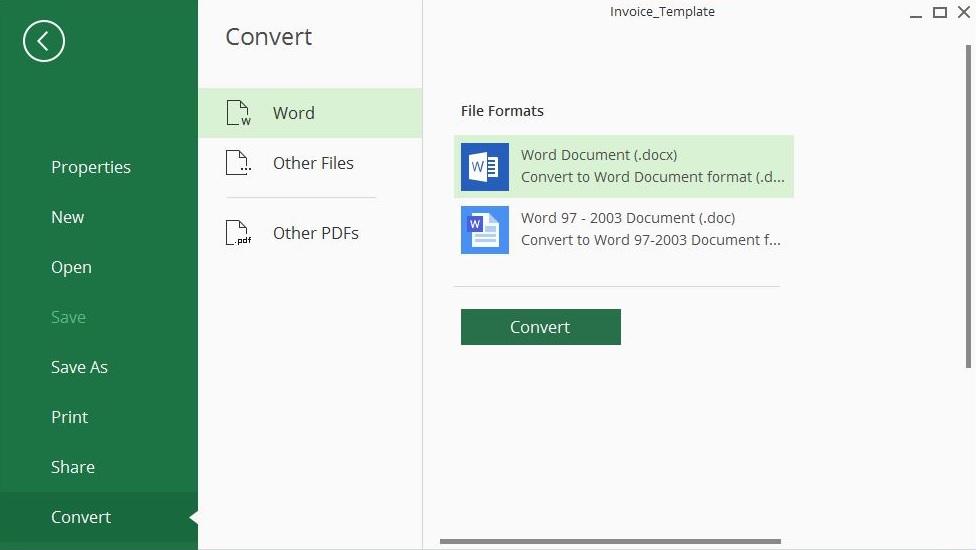Switch to Other PDFs conversion category
Screen dimensions: 976x550
[310, 233]
